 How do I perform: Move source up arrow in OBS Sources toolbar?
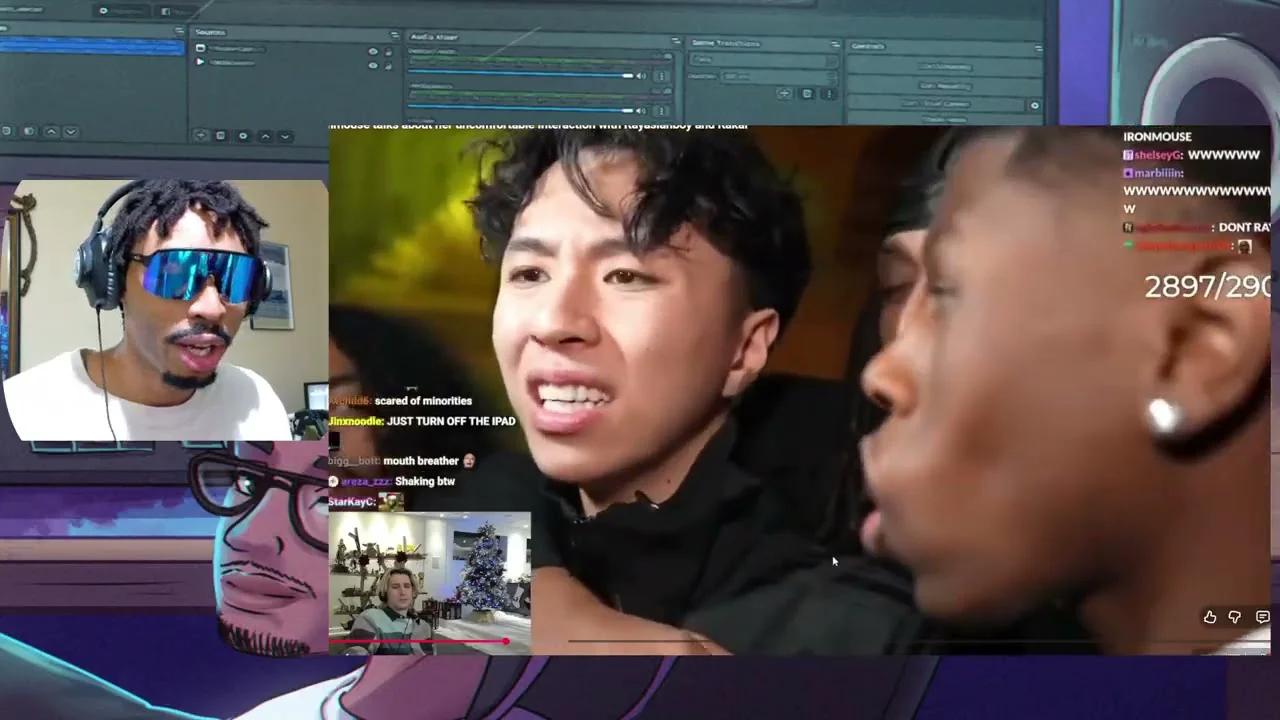tap(265, 136)
